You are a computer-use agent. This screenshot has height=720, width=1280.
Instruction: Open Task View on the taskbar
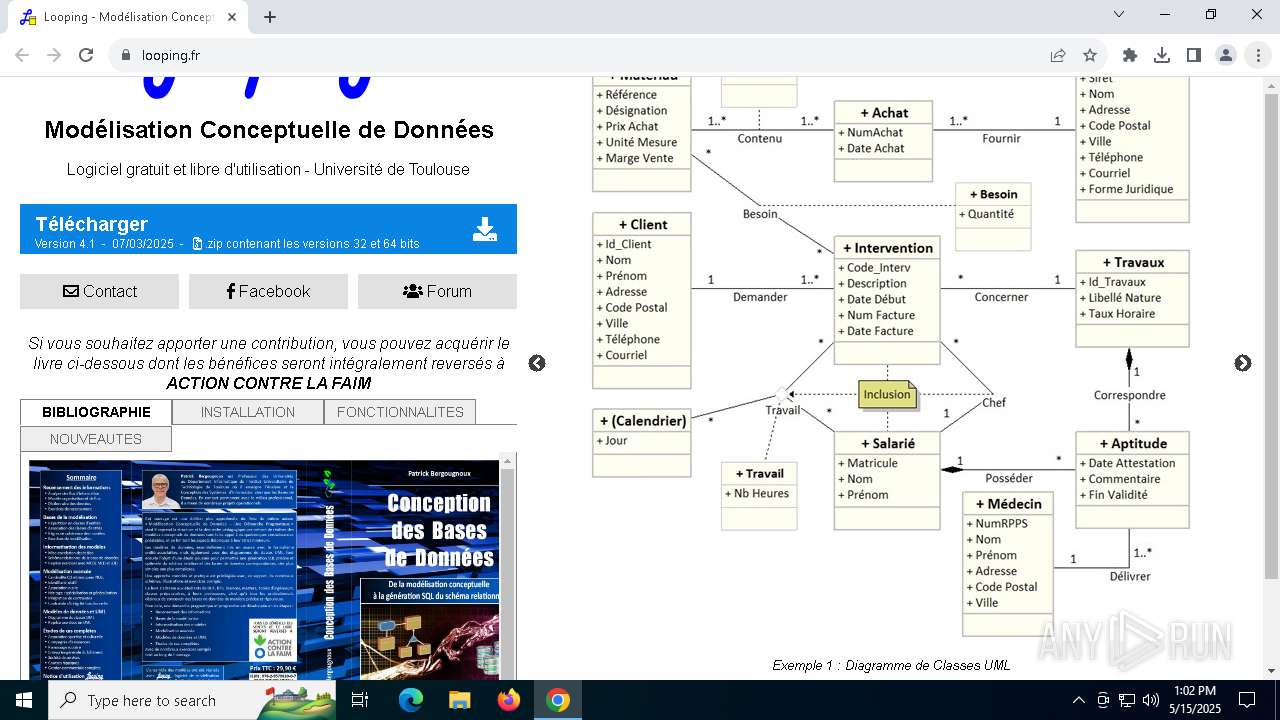pyautogui.click(x=360, y=700)
